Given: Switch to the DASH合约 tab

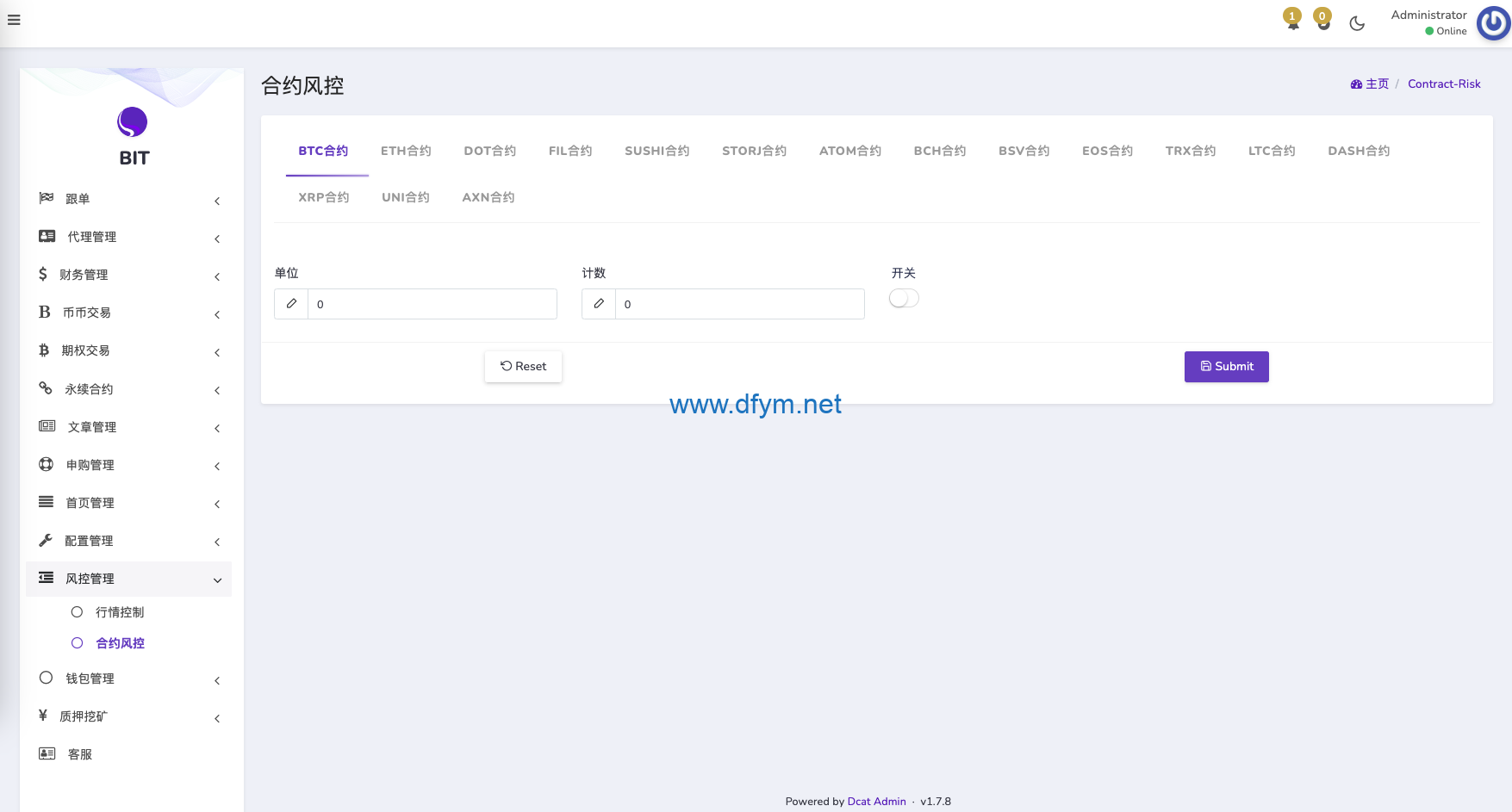Looking at the screenshot, I should (x=1359, y=151).
